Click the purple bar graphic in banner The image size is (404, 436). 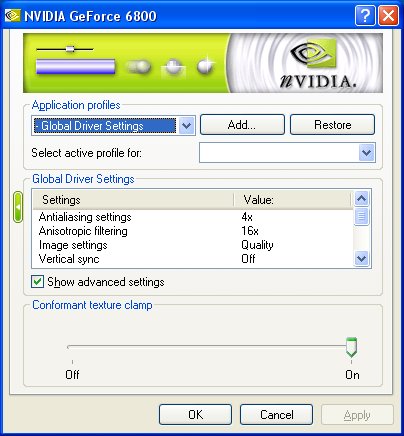(x=75, y=66)
